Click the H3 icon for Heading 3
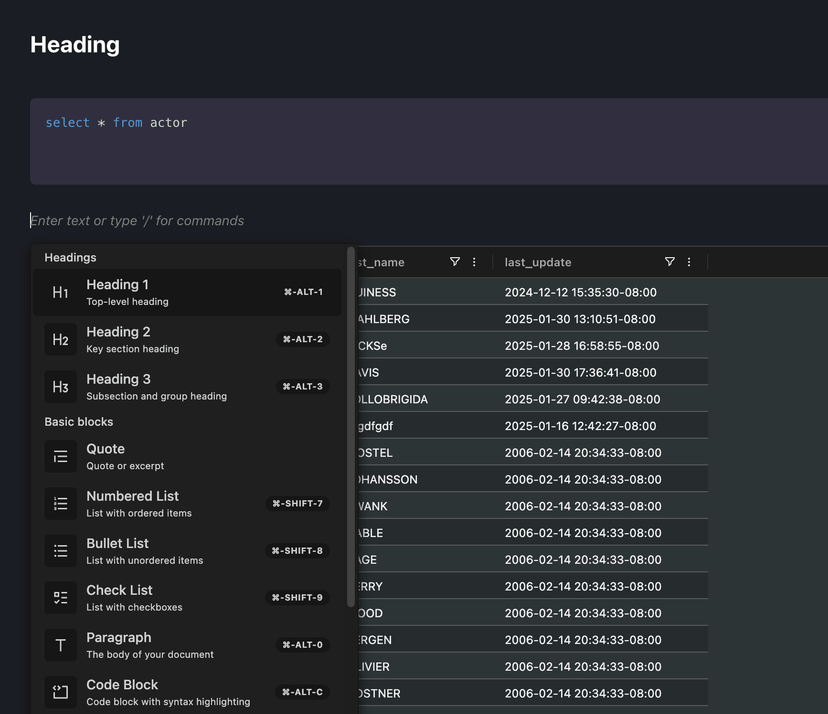828x714 pixels. tap(60, 387)
